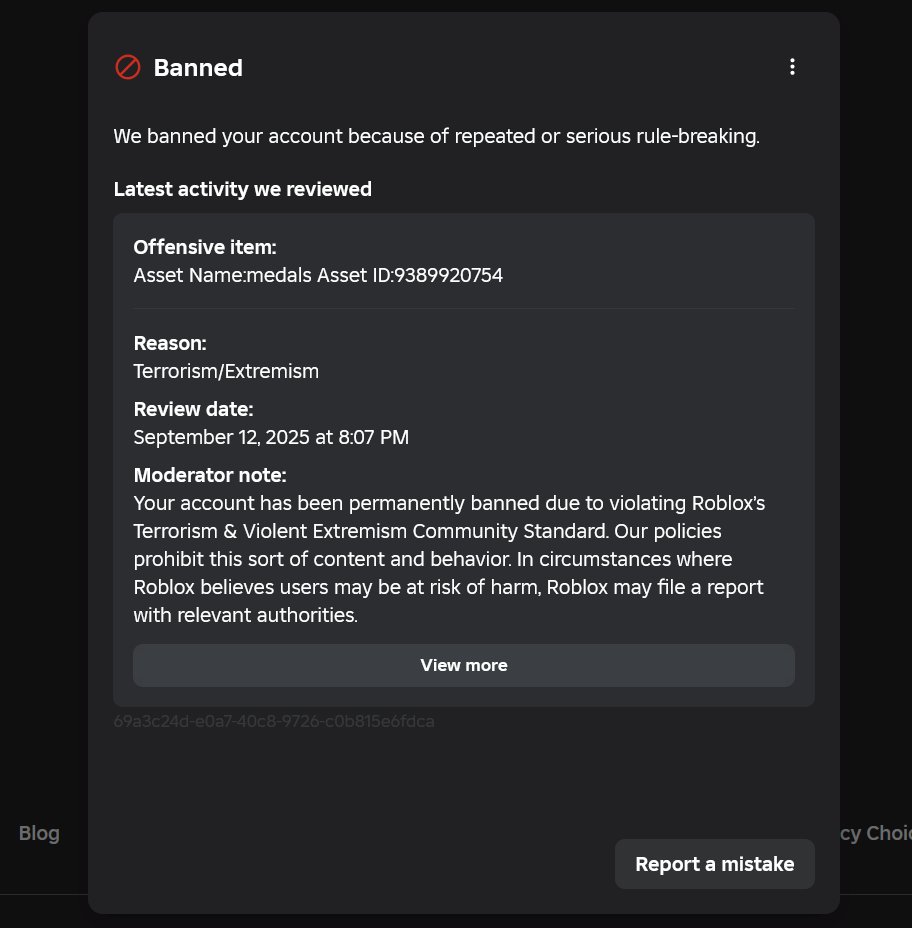912x928 pixels.
Task: Click the Review date label
Action: [193, 409]
